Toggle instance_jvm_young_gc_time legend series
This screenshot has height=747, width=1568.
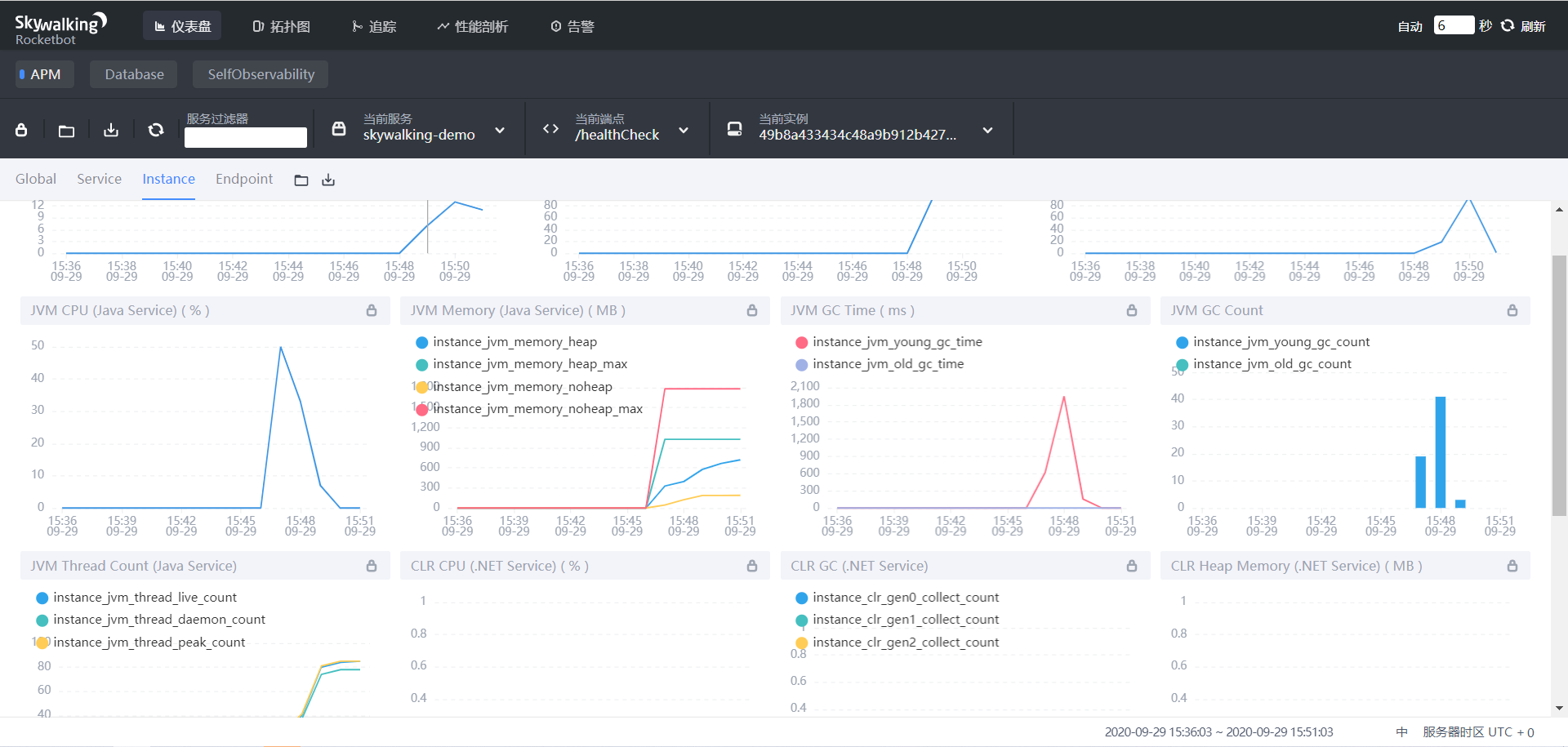coord(889,342)
